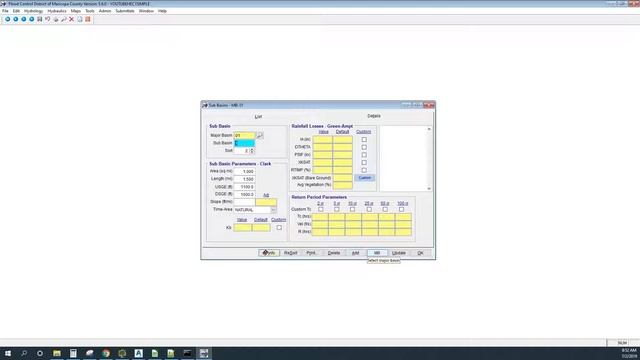Image resolution: width=640 pixels, height=360 pixels.
Task: Click the orange exit toolbar icon
Action: [87, 19]
